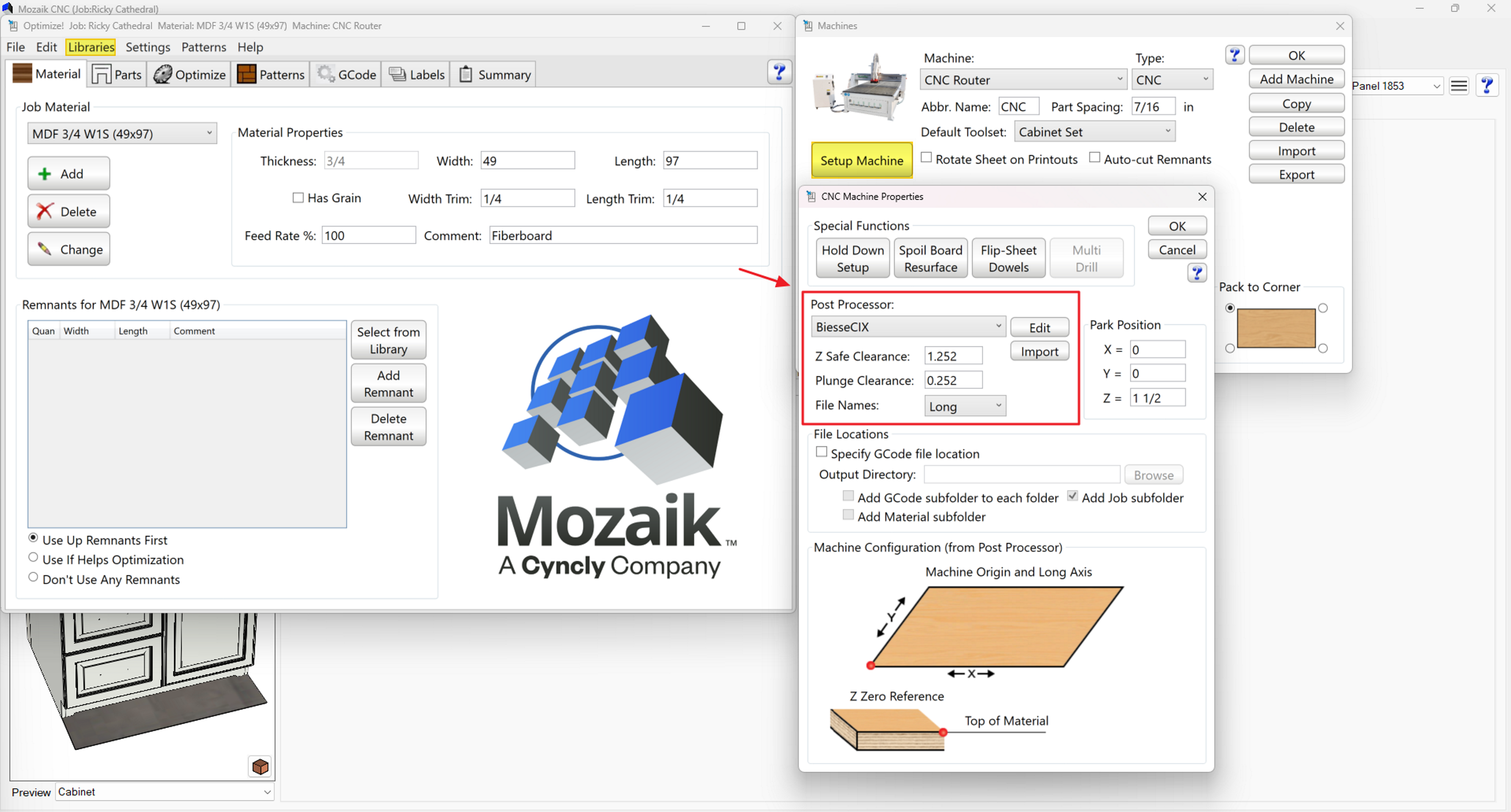Click the Z Safe Clearance field
Viewport: 1511px width, 812px height.
point(953,356)
